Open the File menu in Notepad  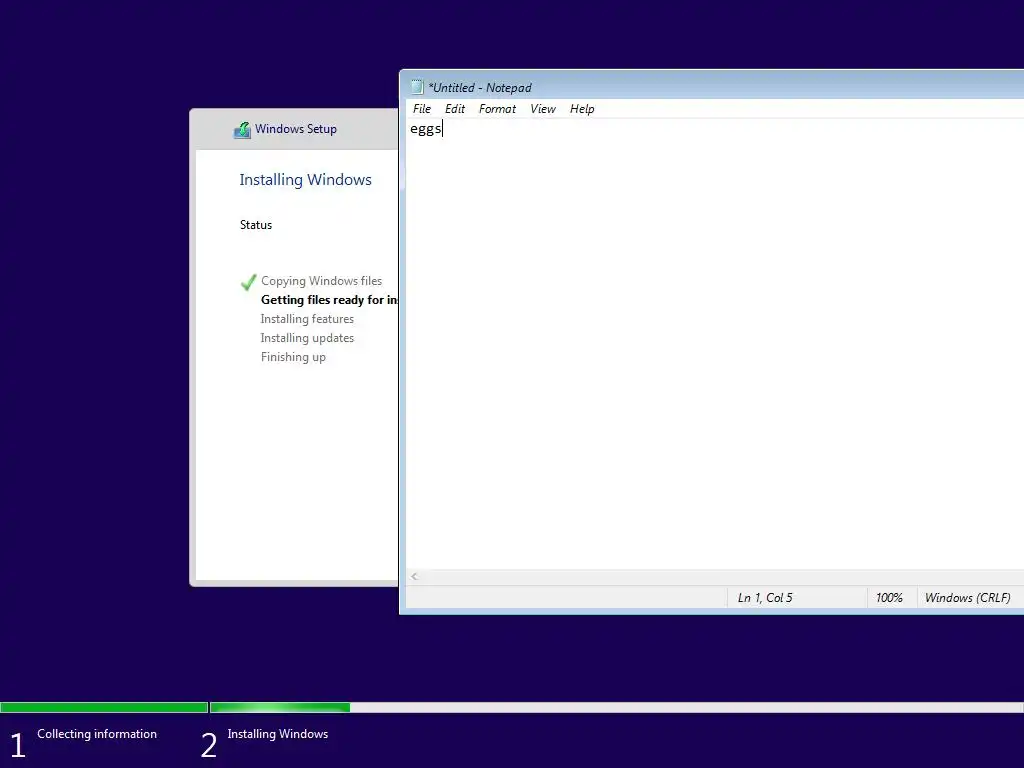pos(422,109)
